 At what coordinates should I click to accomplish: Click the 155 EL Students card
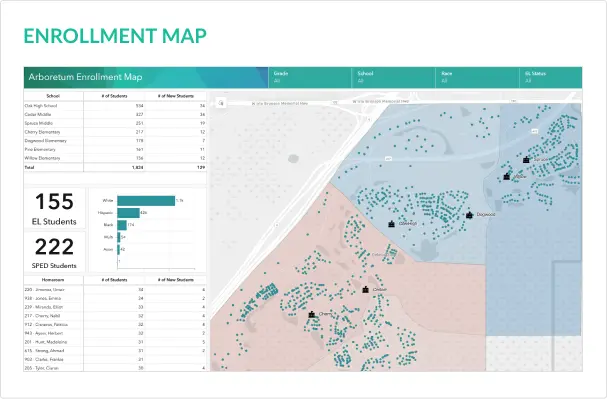54,209
